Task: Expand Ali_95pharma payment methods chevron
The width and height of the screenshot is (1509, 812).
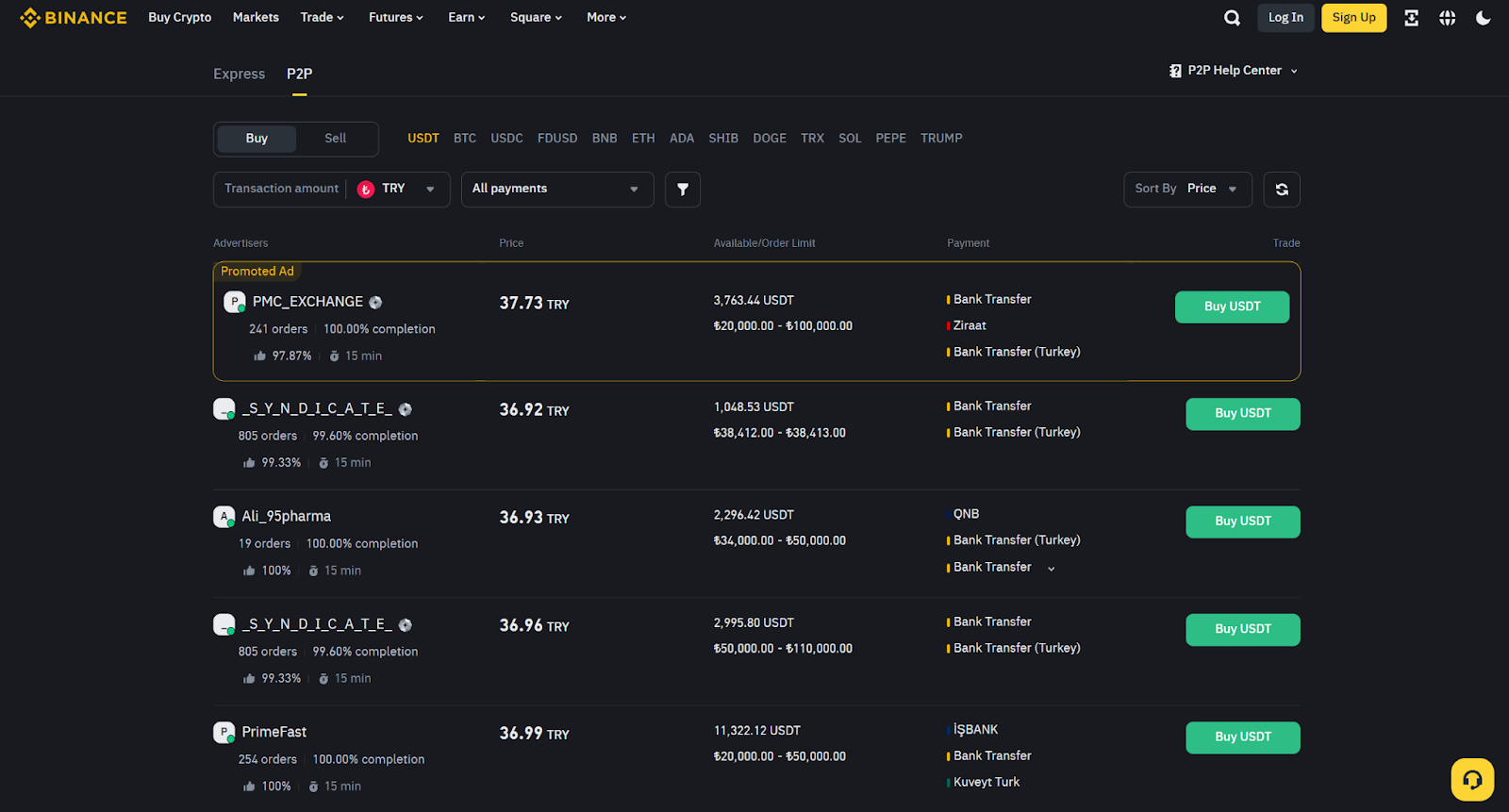Action: tap(1052, 569)
